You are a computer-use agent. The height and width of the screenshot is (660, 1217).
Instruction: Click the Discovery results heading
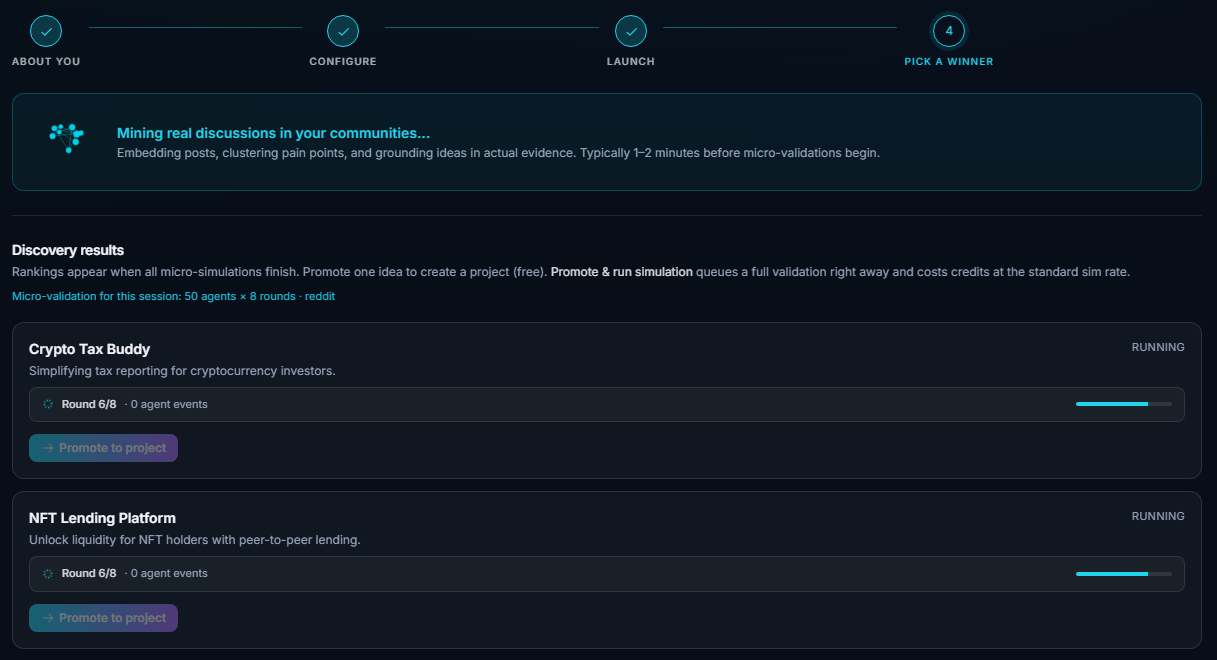point(68,250)
